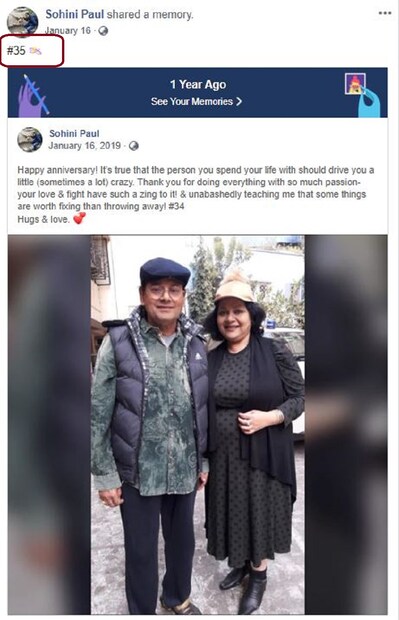Click the January 16, 2019 timestamp

85,146
